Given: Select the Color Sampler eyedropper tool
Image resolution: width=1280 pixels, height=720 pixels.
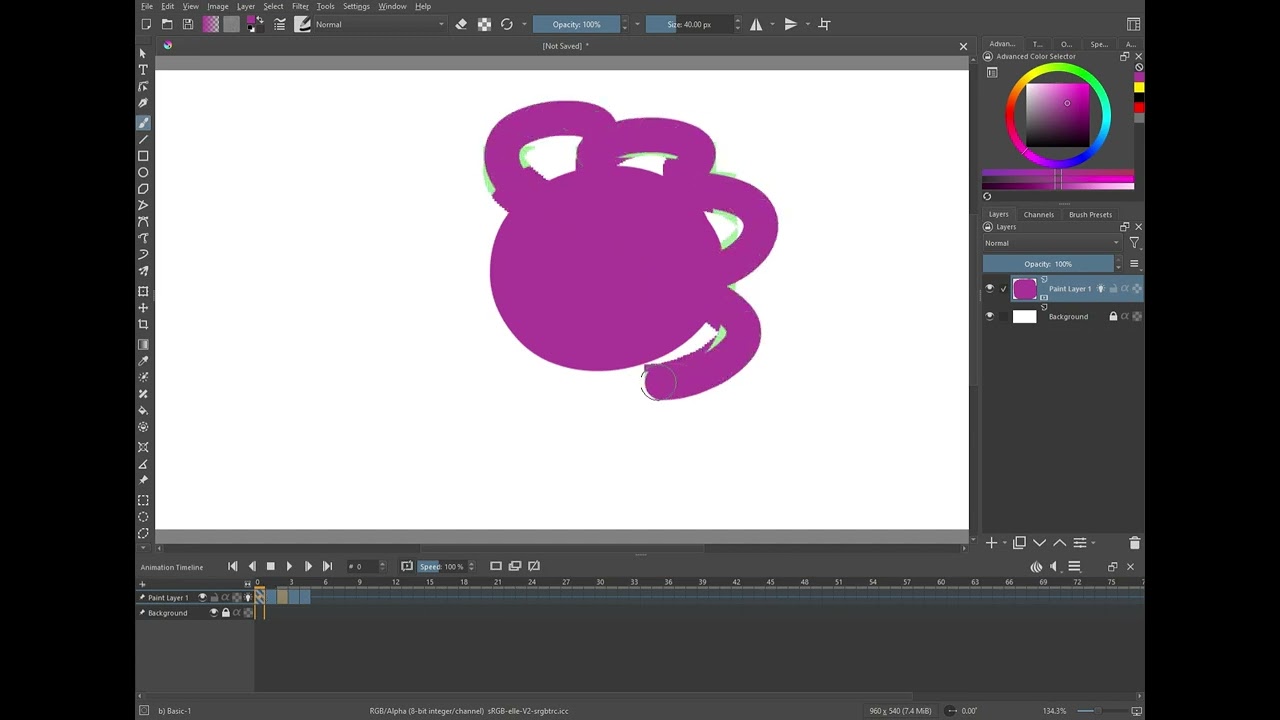Looking at the screenshot, I should pyautogui.click(x=143, y=361).
